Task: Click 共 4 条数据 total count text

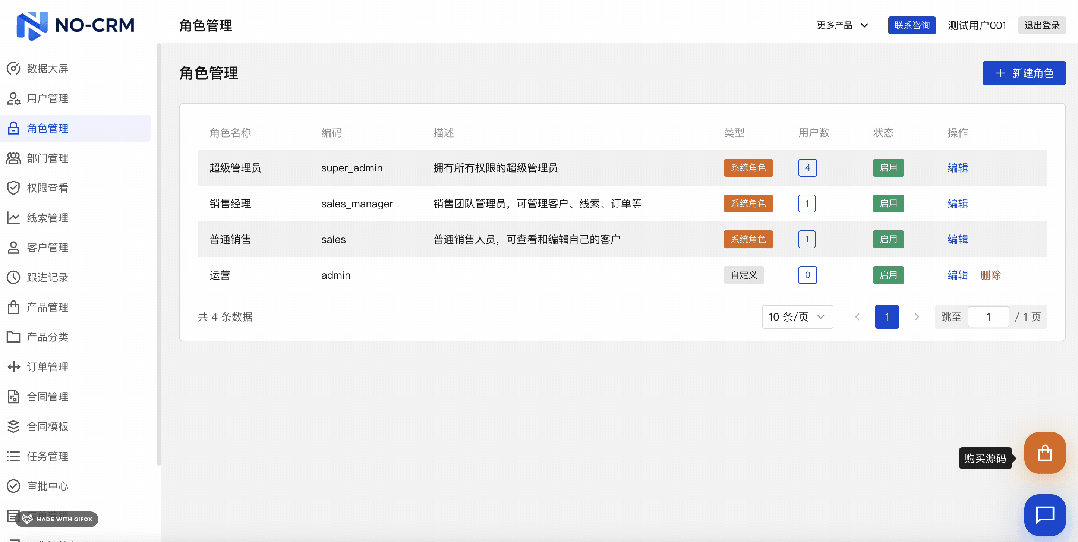Action: (x=225, y=317)
